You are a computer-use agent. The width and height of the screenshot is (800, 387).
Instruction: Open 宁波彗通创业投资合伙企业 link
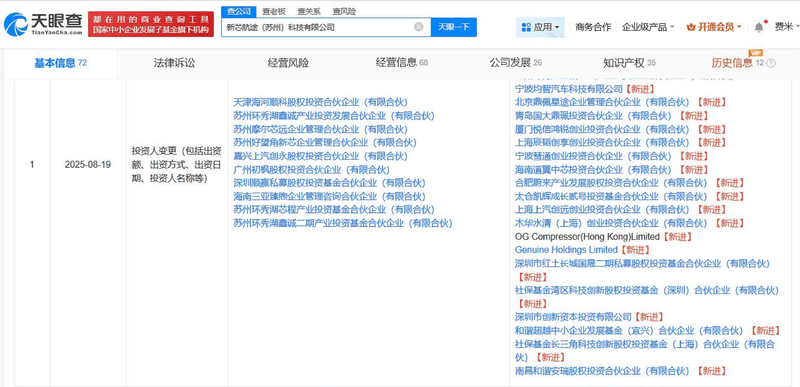click(x=593, y=156)
